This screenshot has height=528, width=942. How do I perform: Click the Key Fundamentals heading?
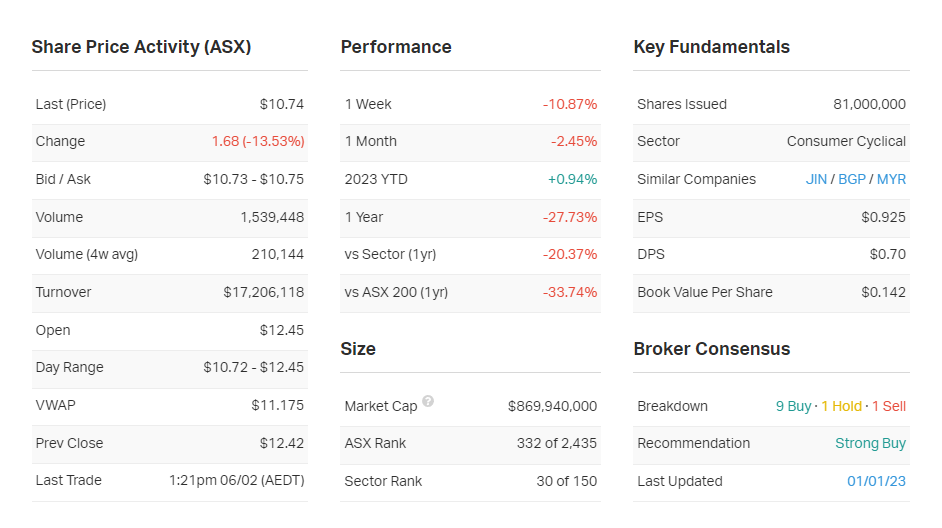(711, 47)
